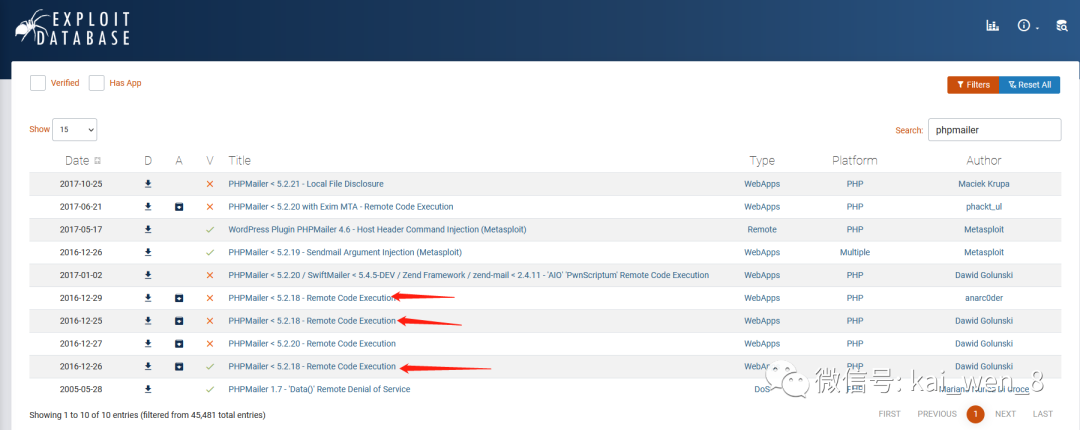Image resolution: width=1080 pixels, height=430 pixels.
Task: Open Sendmail Argument Injection (Metasploit) link
Action: 345,252
